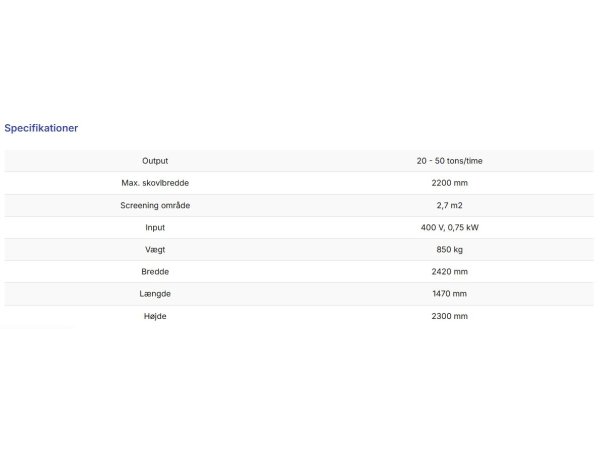Select the Længde row label

[155, 293]
